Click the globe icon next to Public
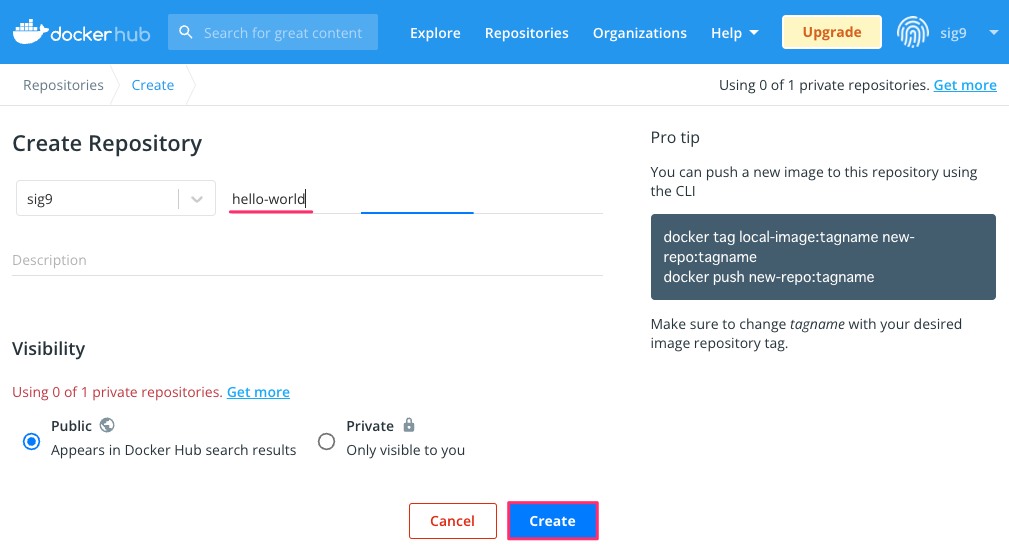 click(x=107, y=425)
